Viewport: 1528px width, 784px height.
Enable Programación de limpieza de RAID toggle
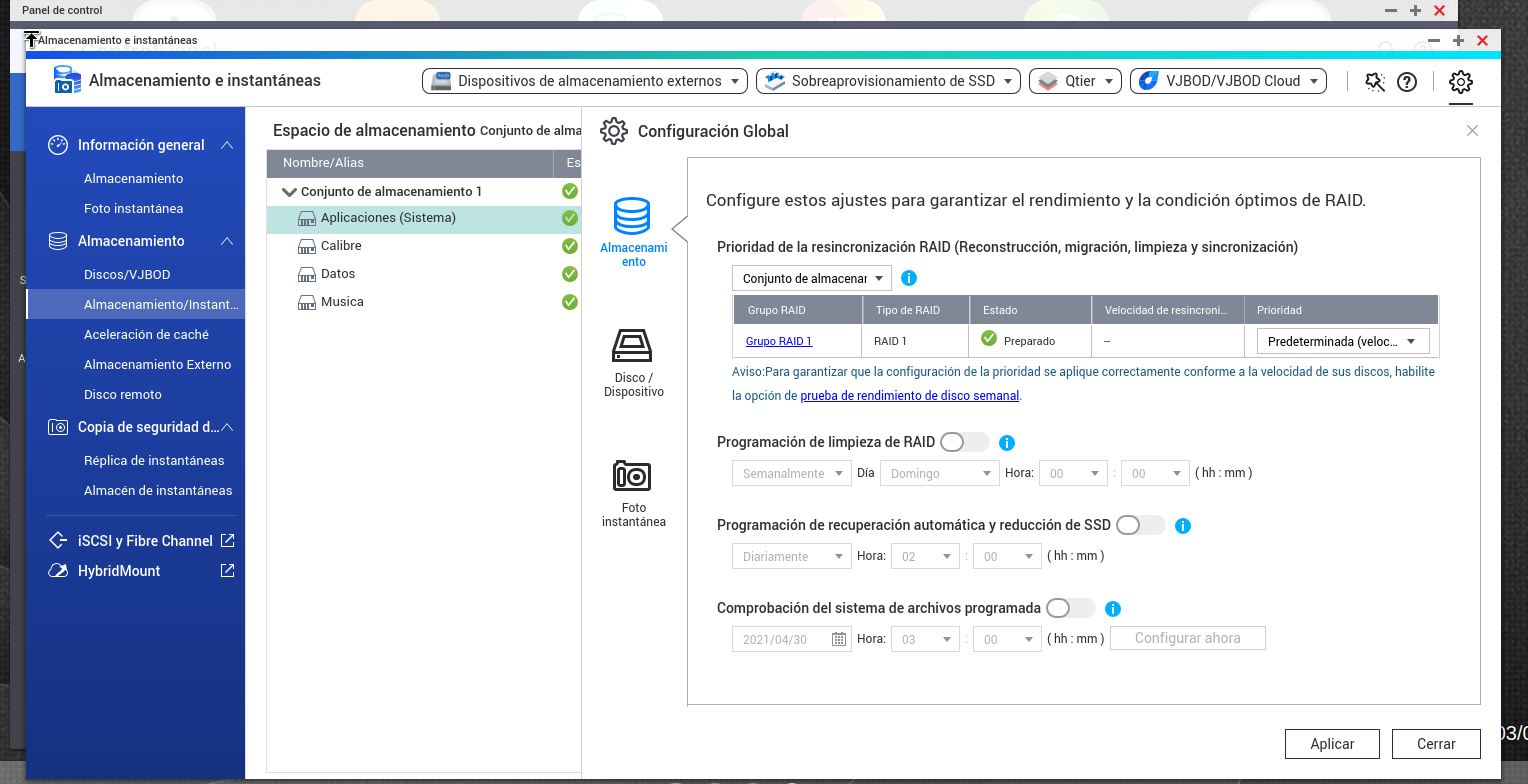[x=964, y=442]
